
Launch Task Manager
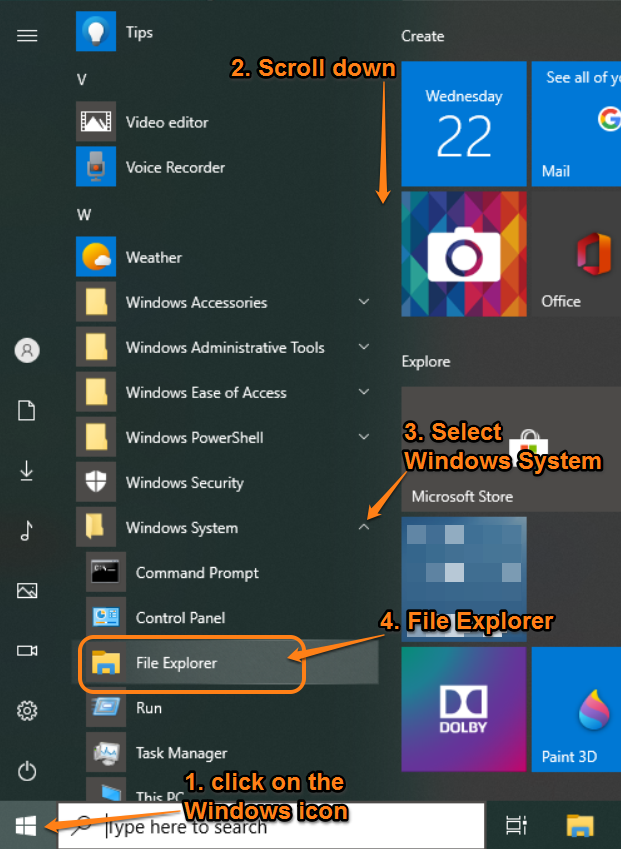(225, 752)
